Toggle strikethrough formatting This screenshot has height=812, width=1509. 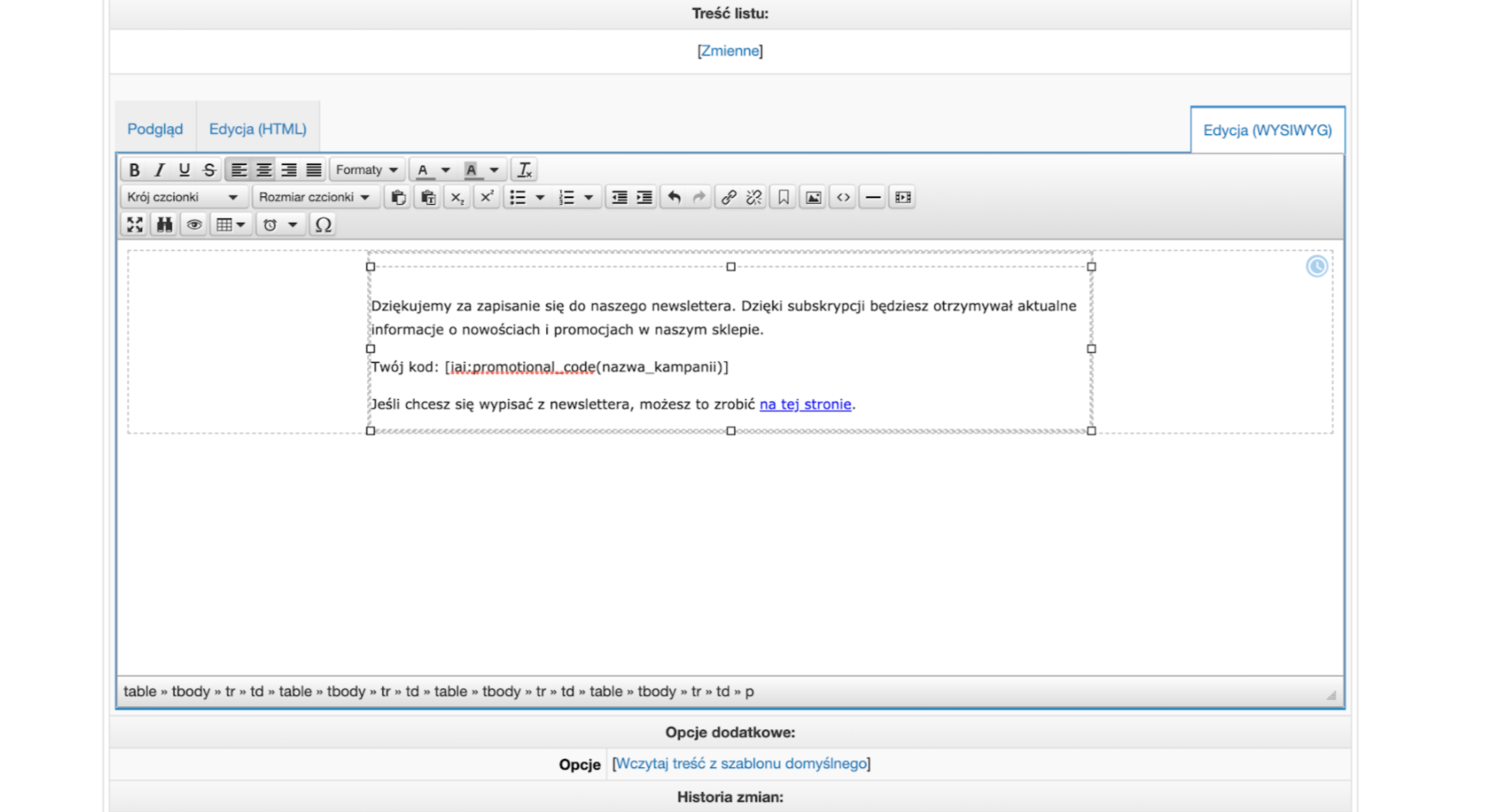click(x=209, y=170)
